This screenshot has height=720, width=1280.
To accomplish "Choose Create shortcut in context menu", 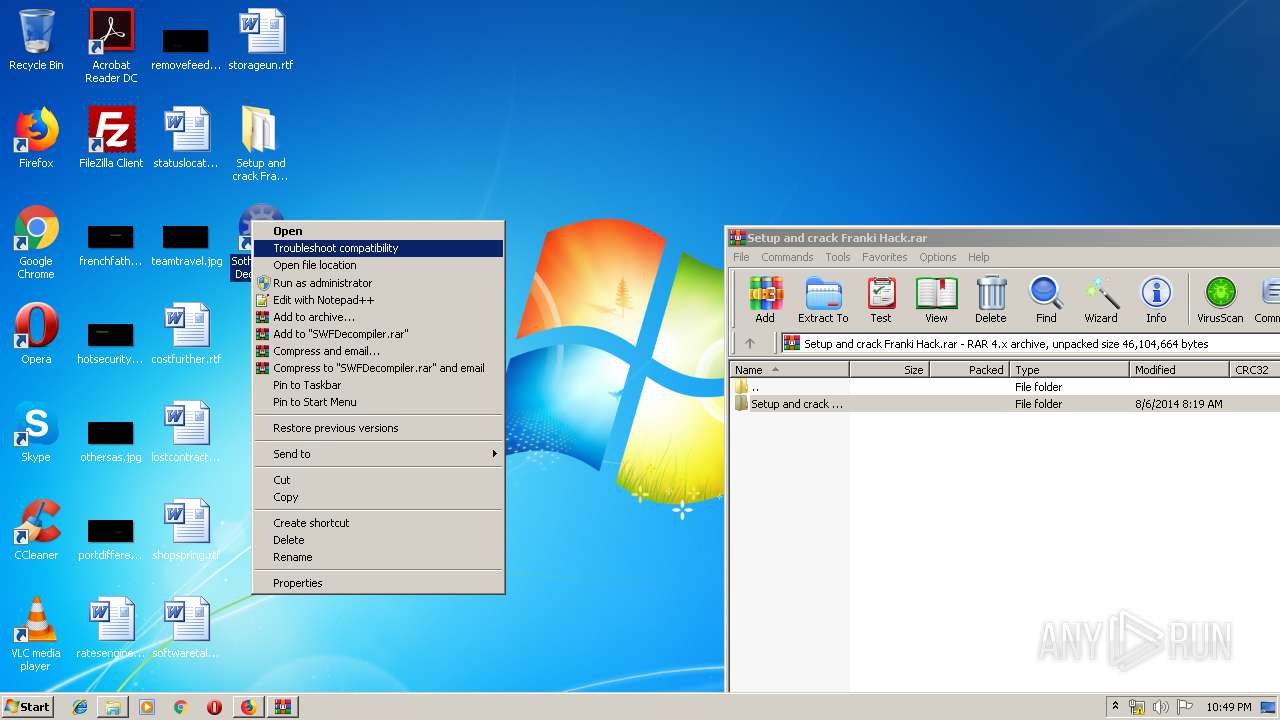I will click(x=378, y=523).
